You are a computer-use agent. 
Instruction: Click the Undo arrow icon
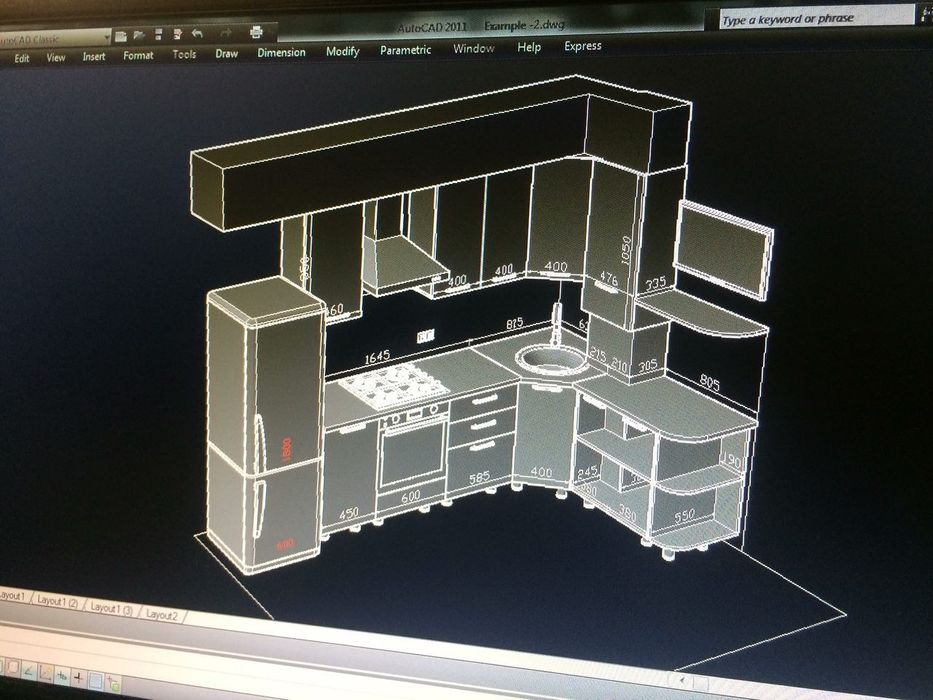[x=197, y=33]
